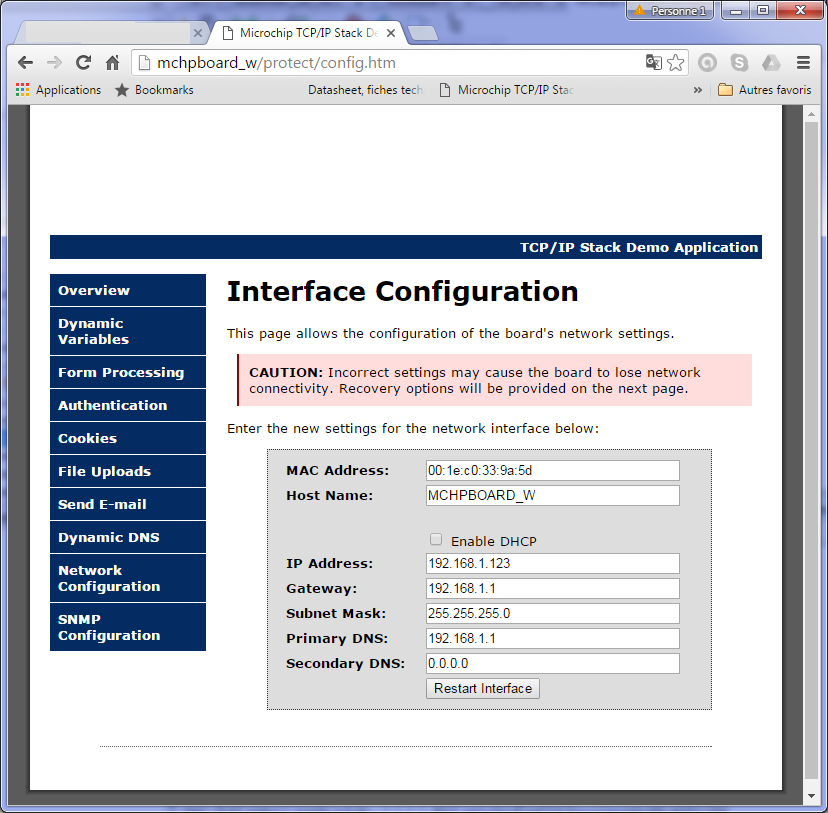Open the Autres favoris folder
The width and height of the screenshot is (828, 813).
coord(765,90)
